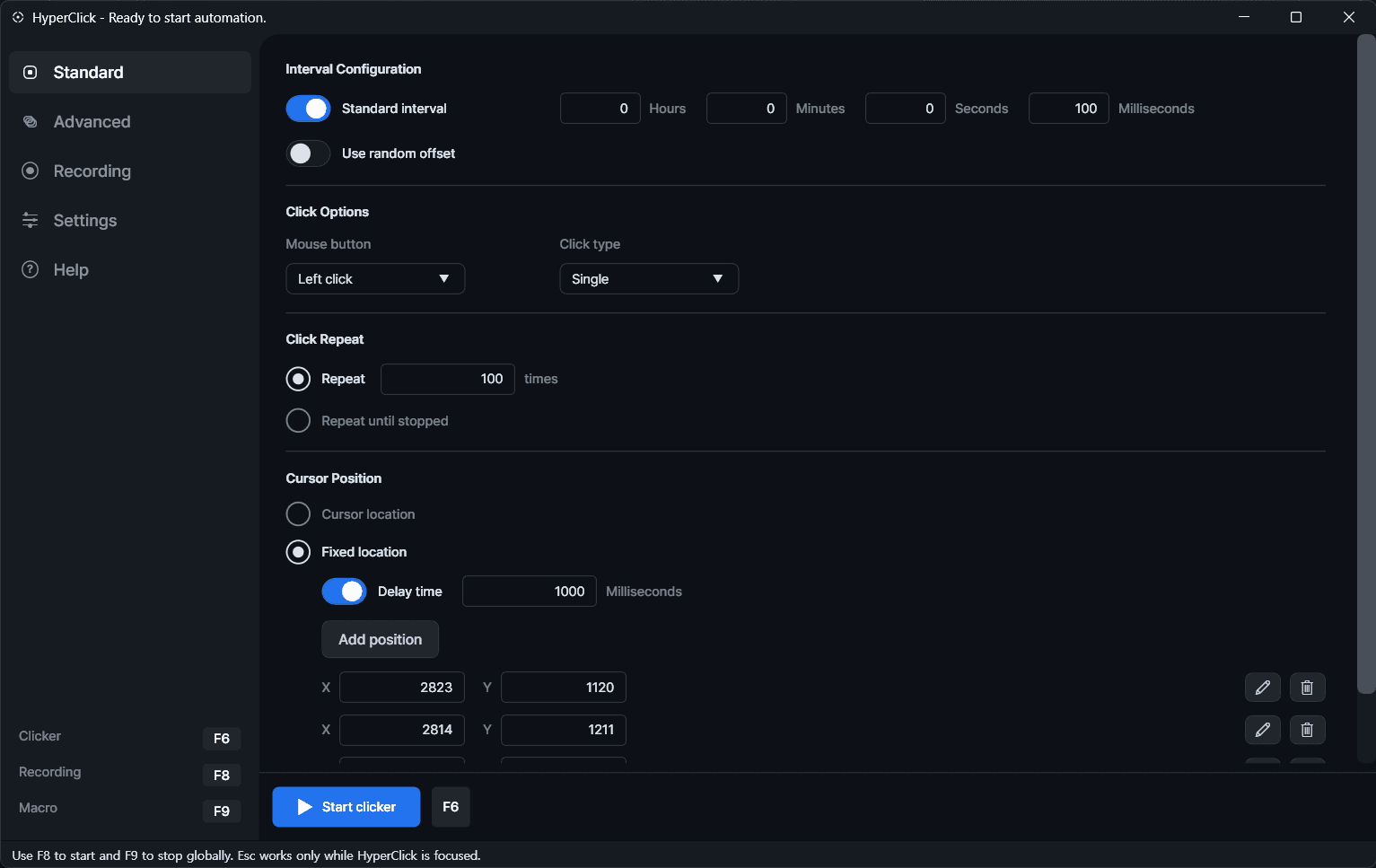Disable the Standard interval toggle
Screen dimensions: 1376x868
pyautogui.click(x=308, y=108)
